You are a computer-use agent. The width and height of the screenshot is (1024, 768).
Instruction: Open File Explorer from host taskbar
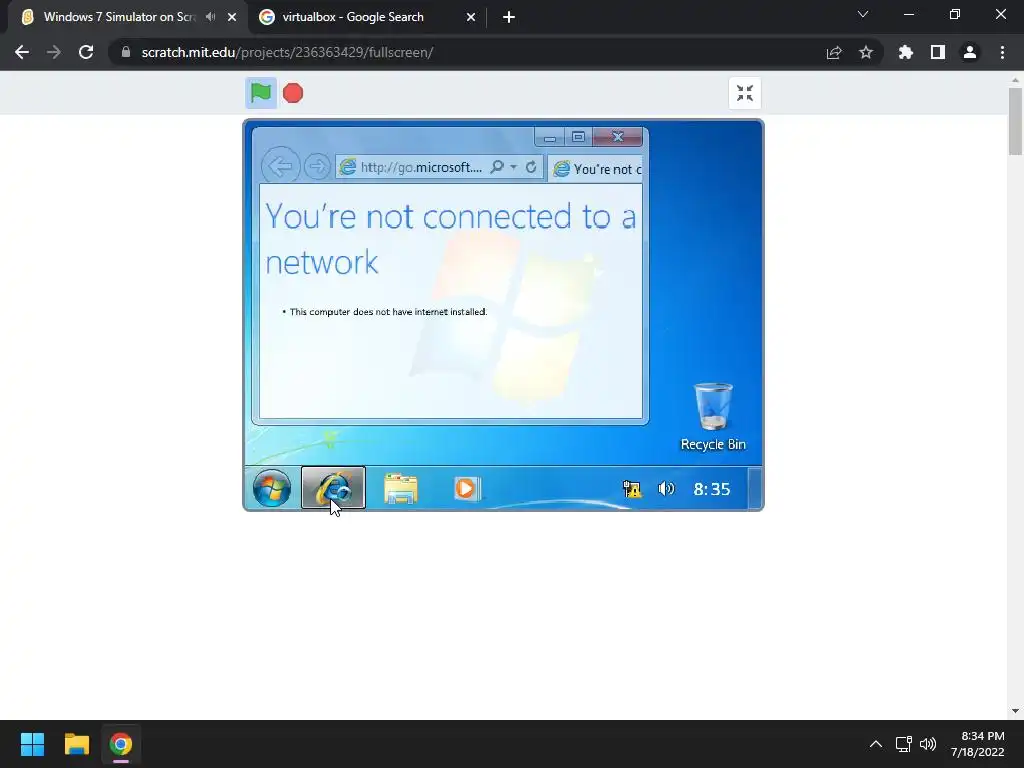[76, 744]
